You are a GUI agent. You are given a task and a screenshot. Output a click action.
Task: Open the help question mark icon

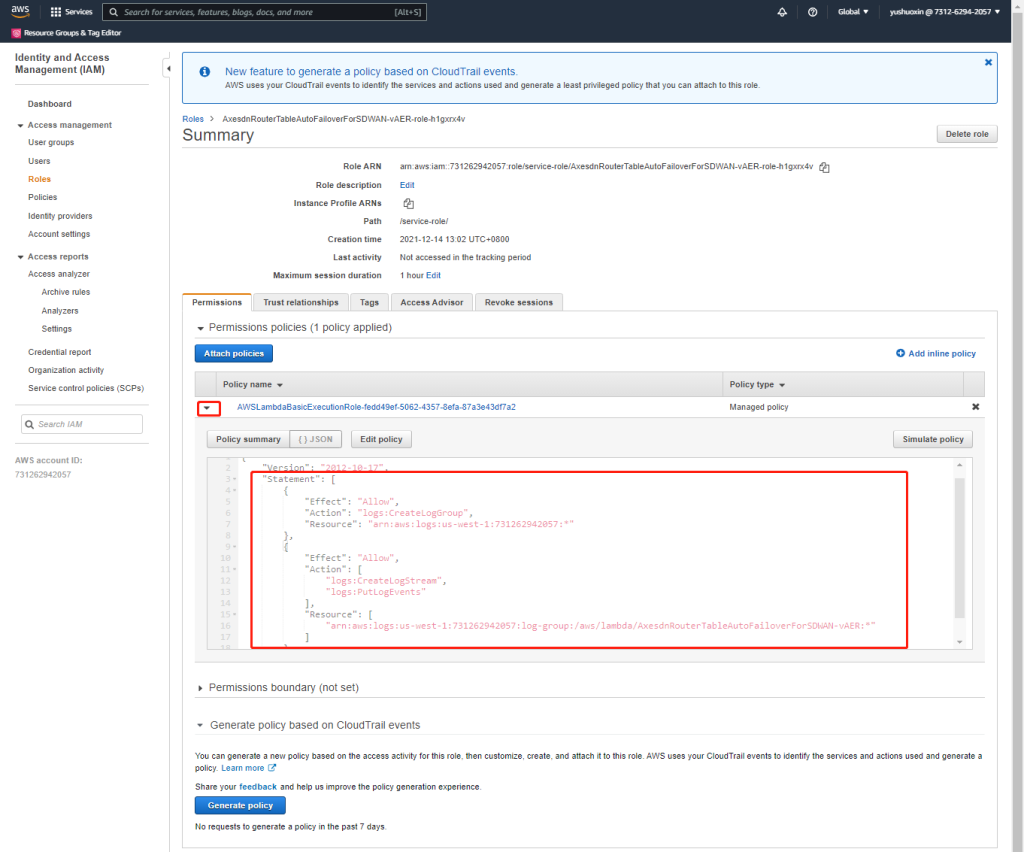pyautogui.click(x=812, y=12)
